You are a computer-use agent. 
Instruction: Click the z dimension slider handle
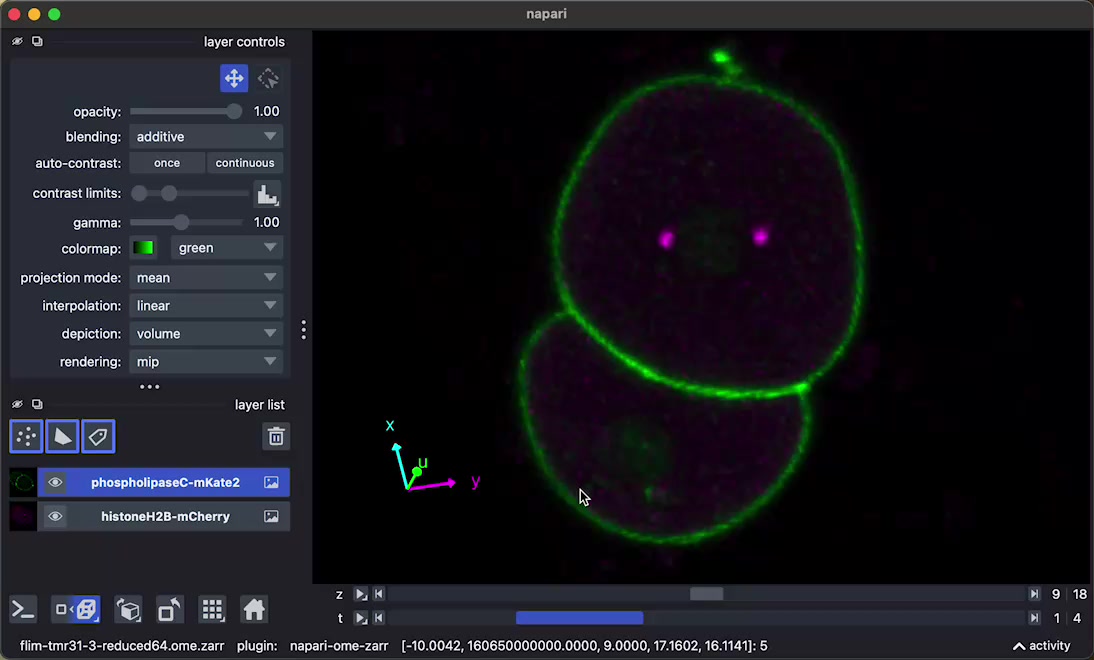point(707,594)
